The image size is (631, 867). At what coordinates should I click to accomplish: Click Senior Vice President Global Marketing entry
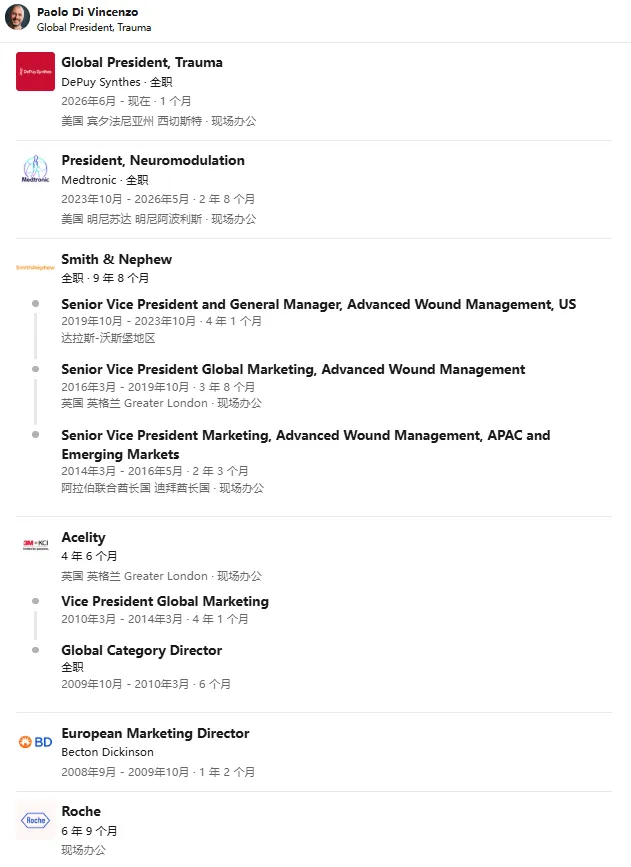coord(293,369)
